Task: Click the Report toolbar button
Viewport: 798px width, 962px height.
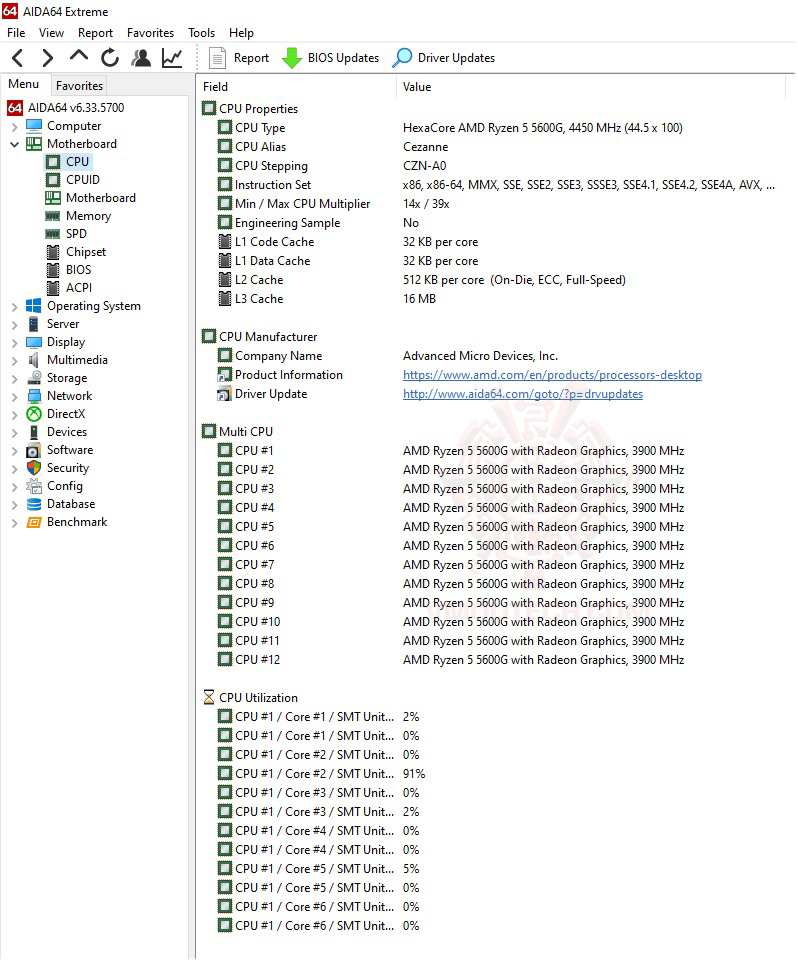Action: (x=239, y=58)
